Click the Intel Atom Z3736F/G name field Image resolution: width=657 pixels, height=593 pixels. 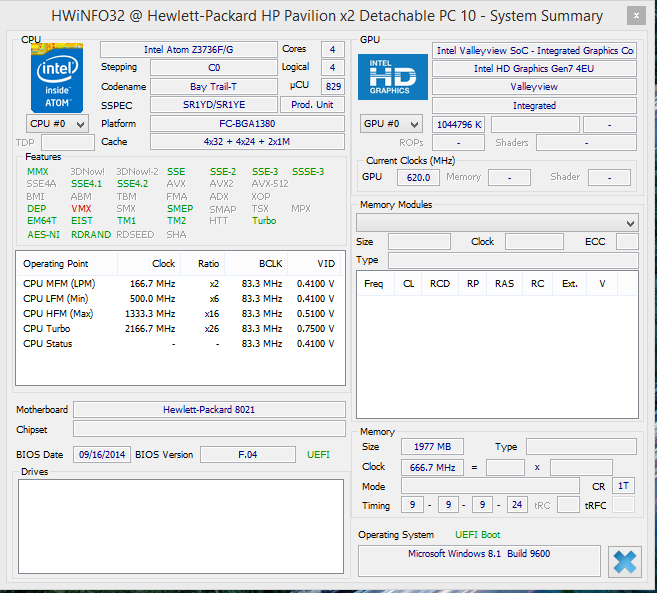click(189, 49)
